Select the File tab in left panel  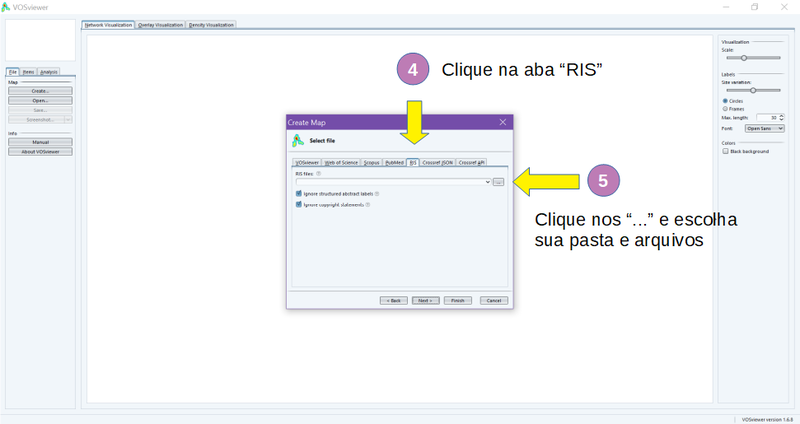(x=13, y=72)
